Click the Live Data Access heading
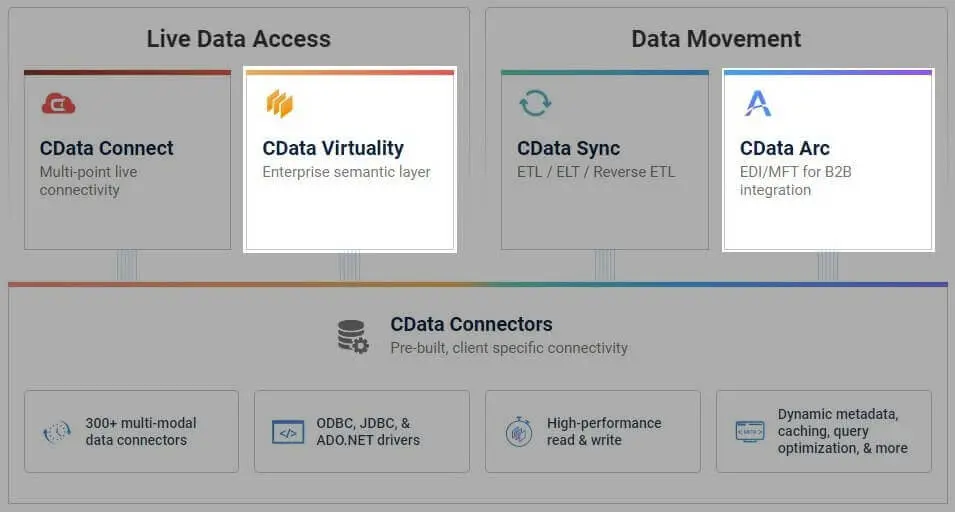Viewport: 955px width, 512px height. click(x=238, y=39)
